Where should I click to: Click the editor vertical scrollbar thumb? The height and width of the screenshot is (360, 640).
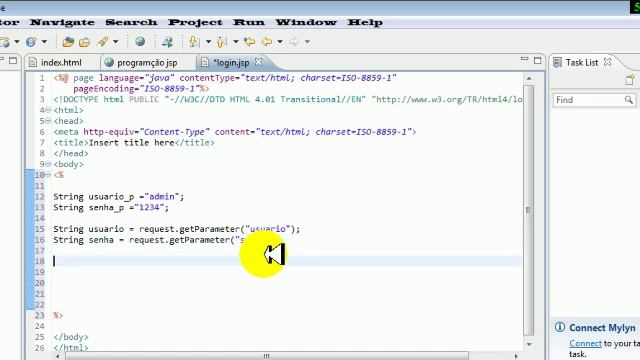pyautogui.click(x=529, y=210)
